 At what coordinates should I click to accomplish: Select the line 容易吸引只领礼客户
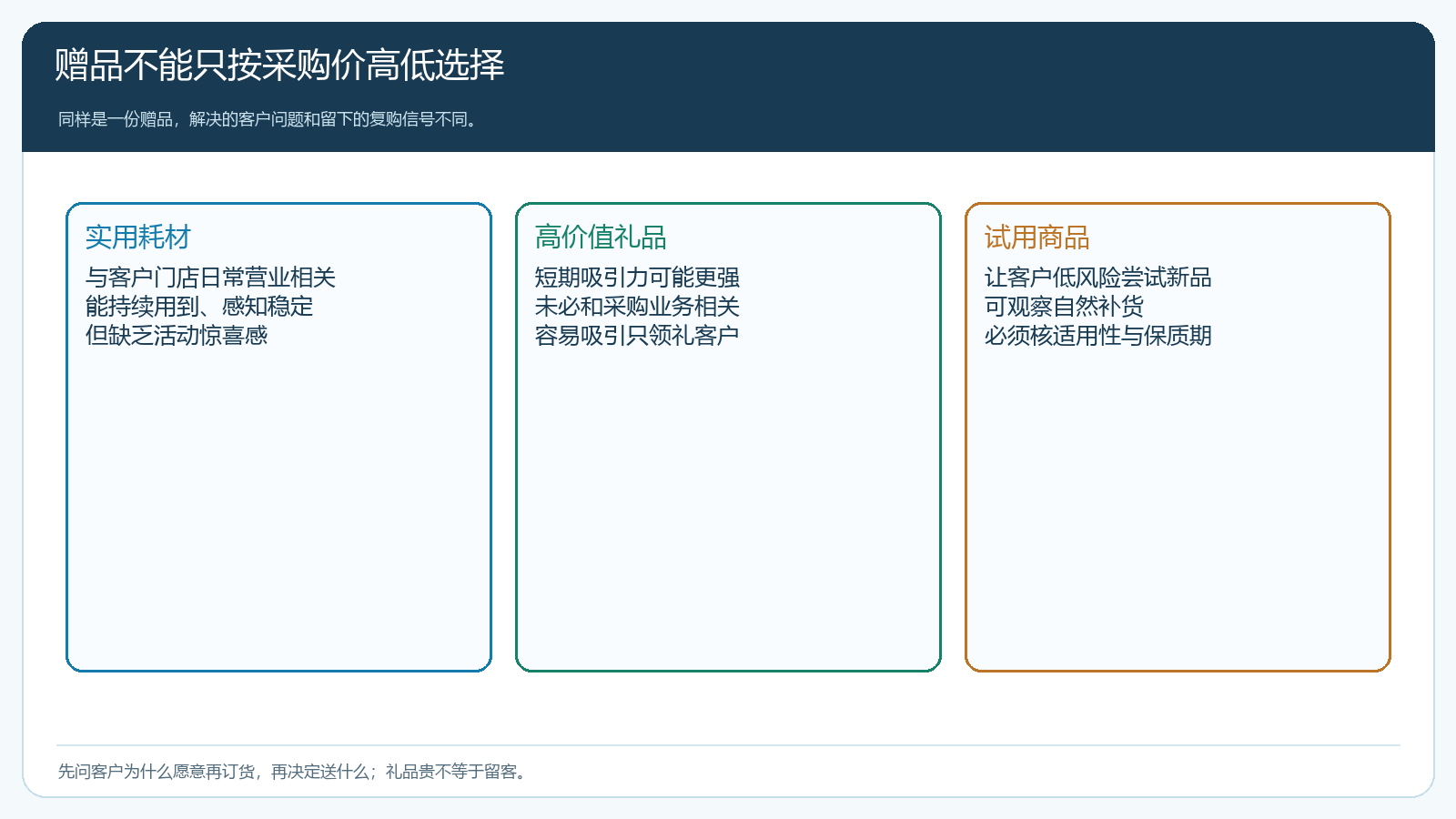tap(637, 336)
